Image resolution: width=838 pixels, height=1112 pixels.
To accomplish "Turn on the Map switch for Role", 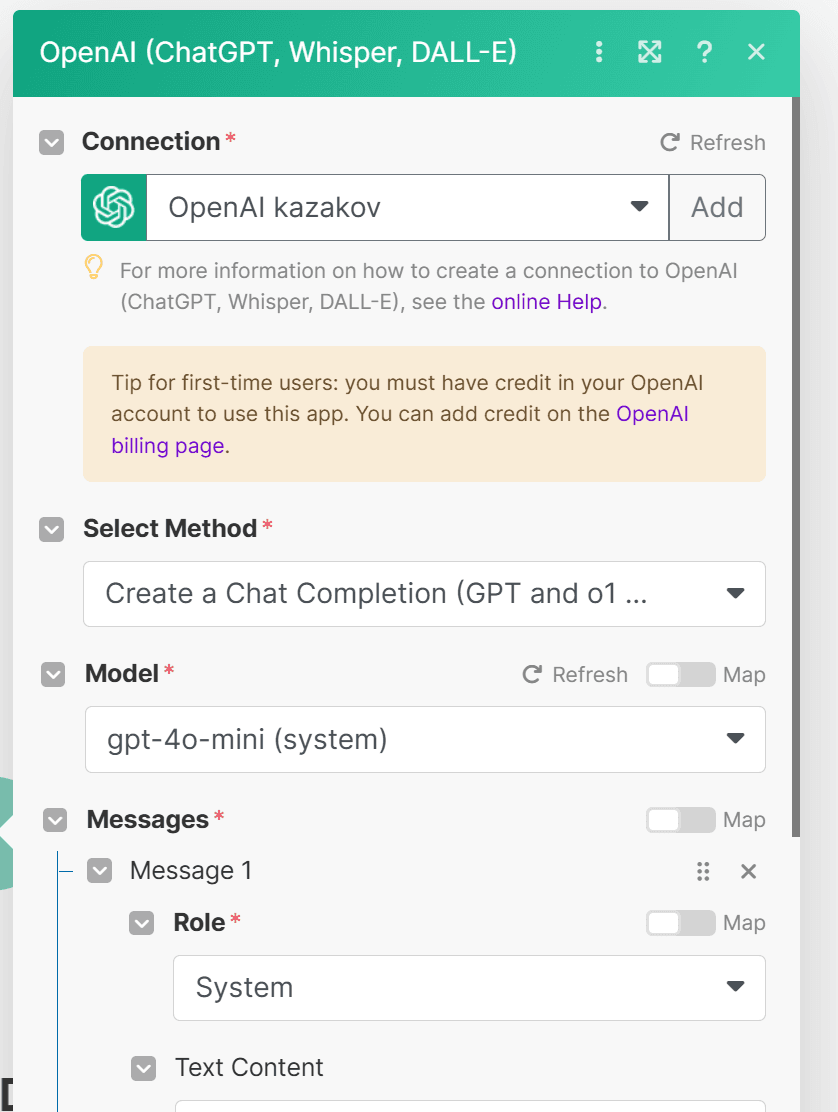I will click(681, 923).
